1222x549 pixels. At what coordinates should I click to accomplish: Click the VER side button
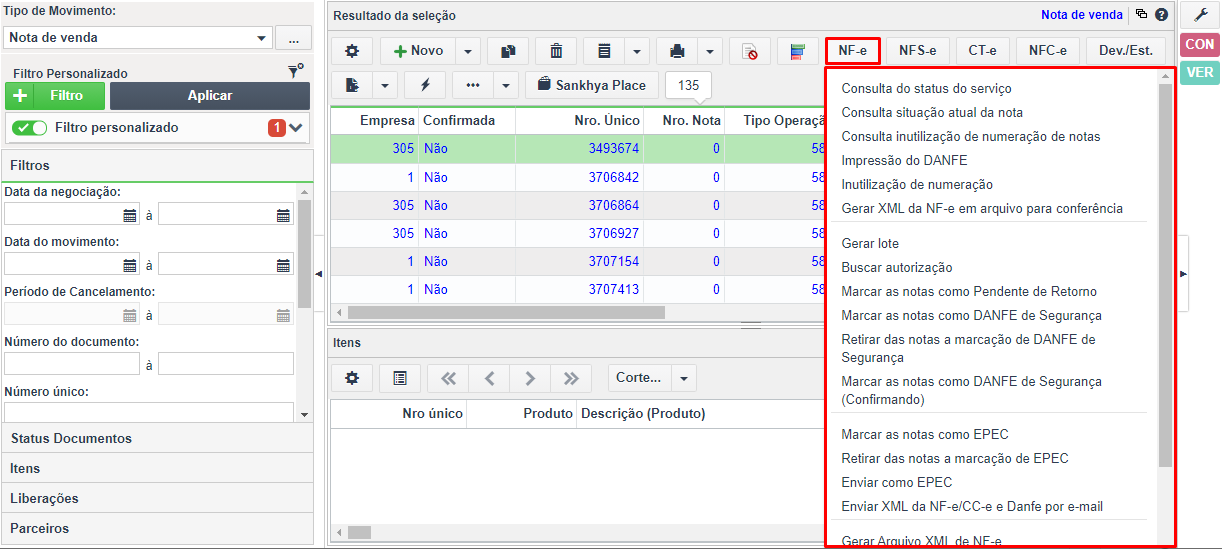[1200, 73]
